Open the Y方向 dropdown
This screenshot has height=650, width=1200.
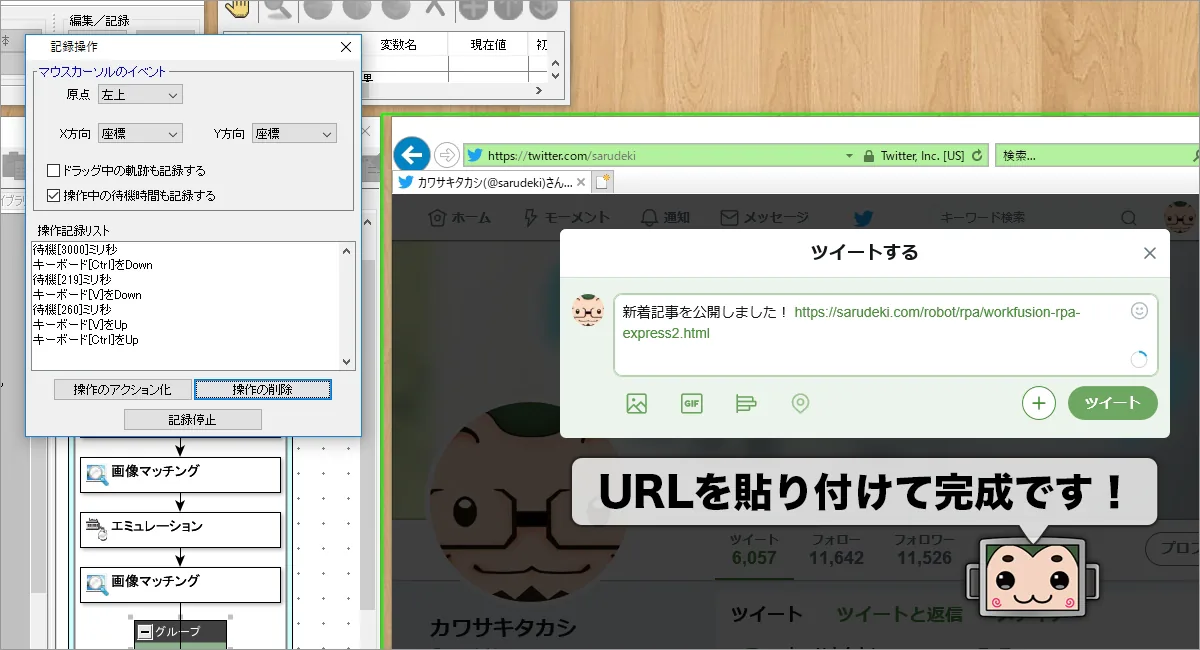point(294,134)
